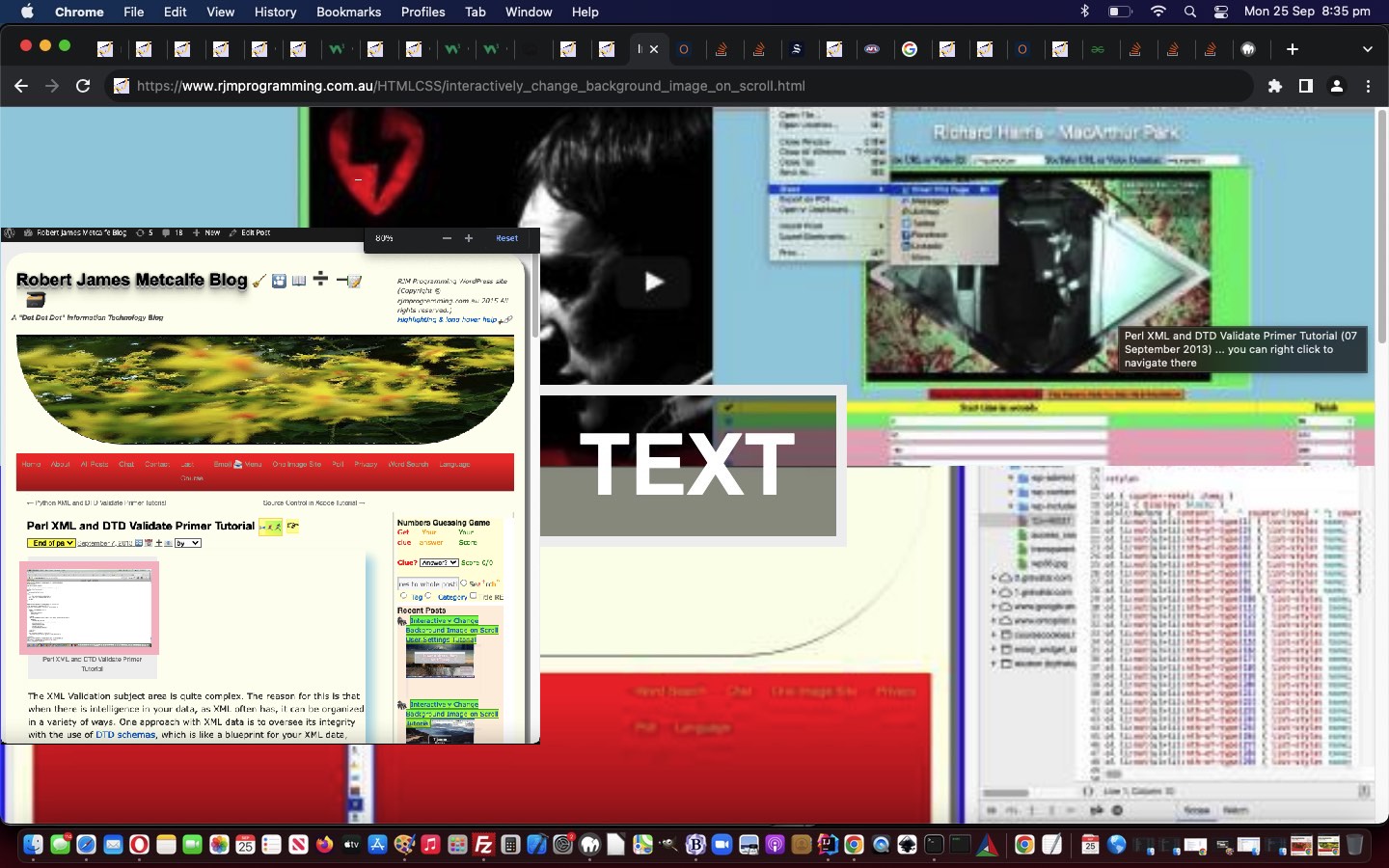
Task: Select the Tag radio button in the sidebar
Action: pyautogui.click(x=404, y=596)
